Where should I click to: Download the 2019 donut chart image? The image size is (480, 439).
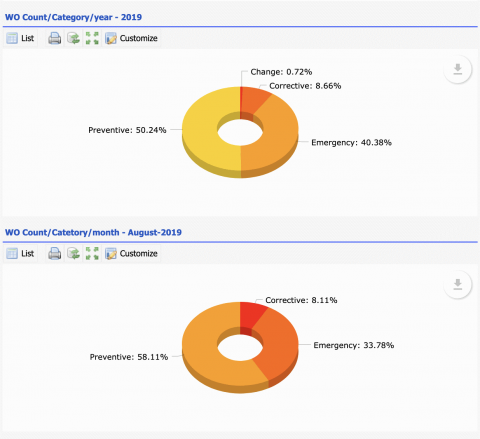[458, 69]
